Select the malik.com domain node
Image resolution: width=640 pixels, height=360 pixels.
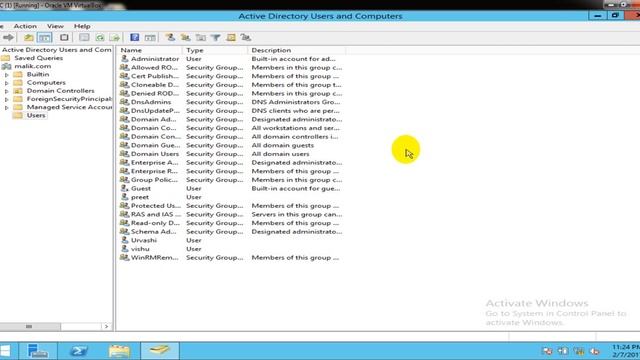33,66
